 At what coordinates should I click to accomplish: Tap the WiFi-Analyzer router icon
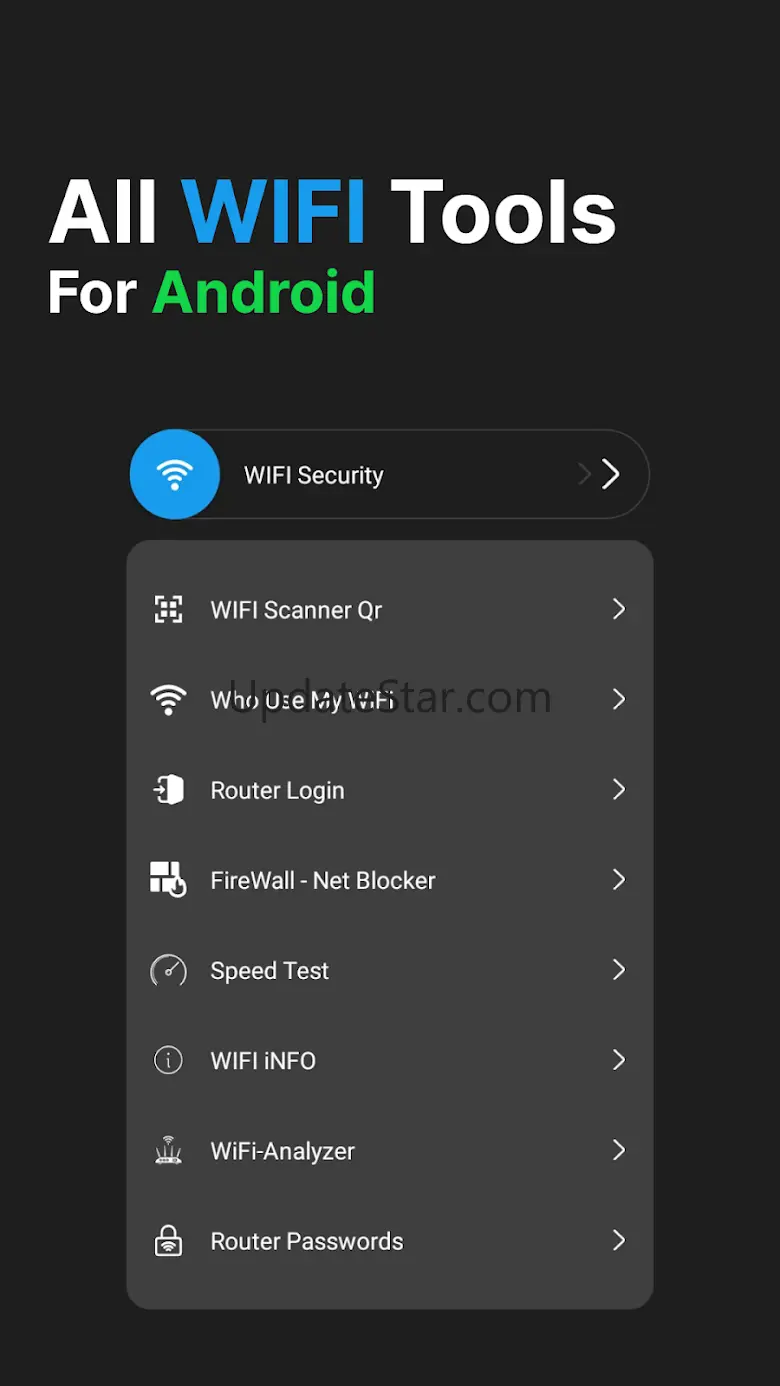[x=168, y=1151]
